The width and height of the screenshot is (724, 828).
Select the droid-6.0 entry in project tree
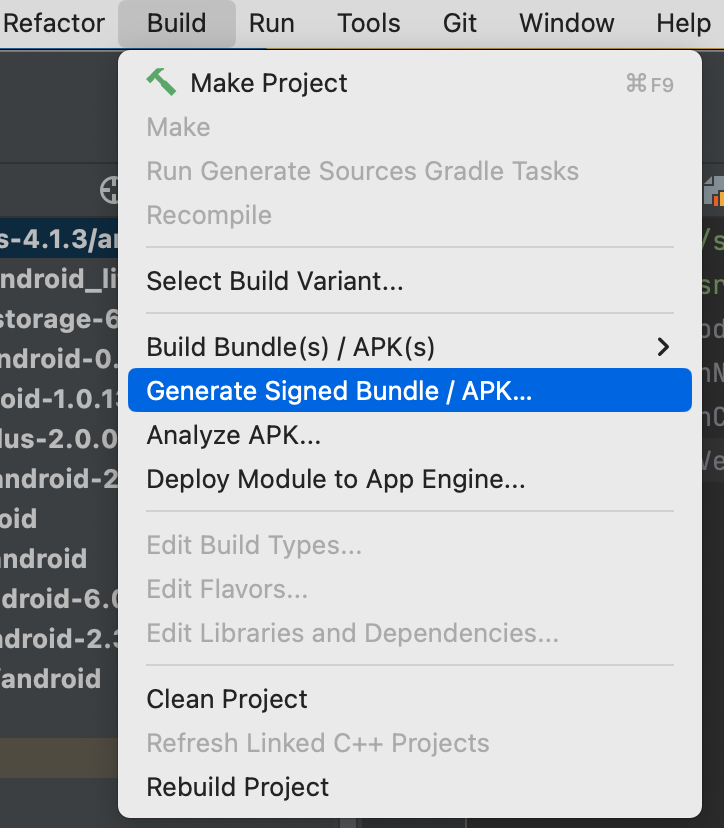tap(58, 598)
